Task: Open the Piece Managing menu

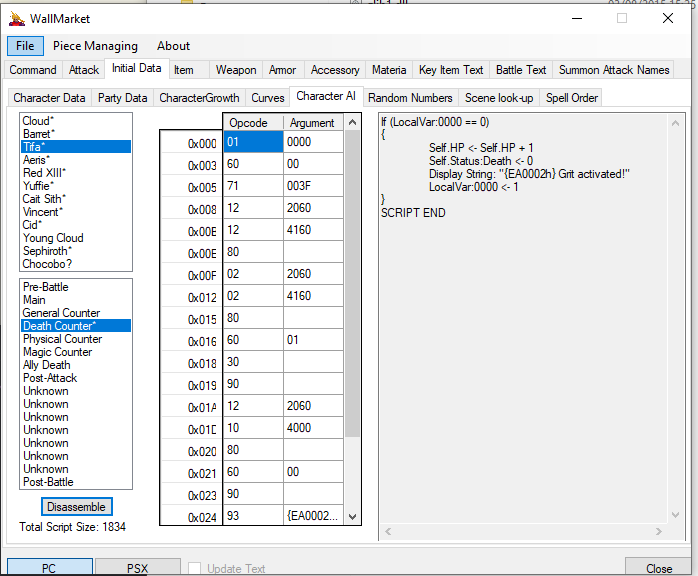Action: pyautogui.click(x=95, y=46)
